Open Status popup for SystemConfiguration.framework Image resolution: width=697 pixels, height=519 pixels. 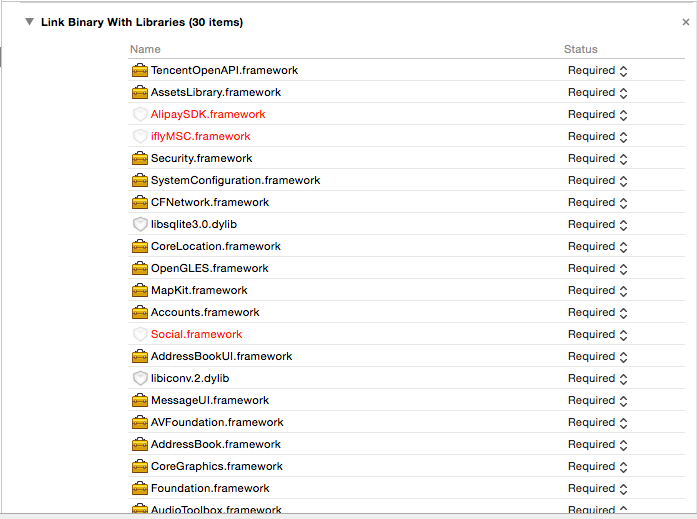coord(597,181)
